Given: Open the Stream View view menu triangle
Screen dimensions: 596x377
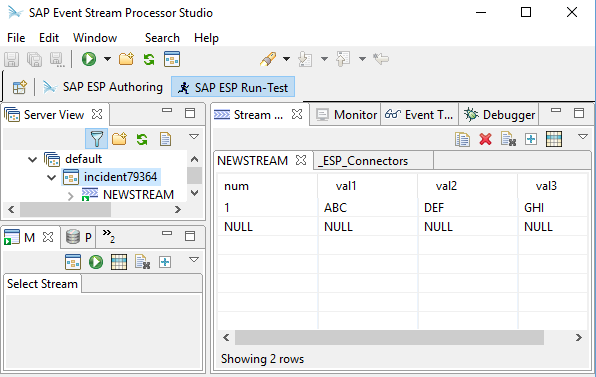Looking at the screenshot, I should tap(583, 136).
